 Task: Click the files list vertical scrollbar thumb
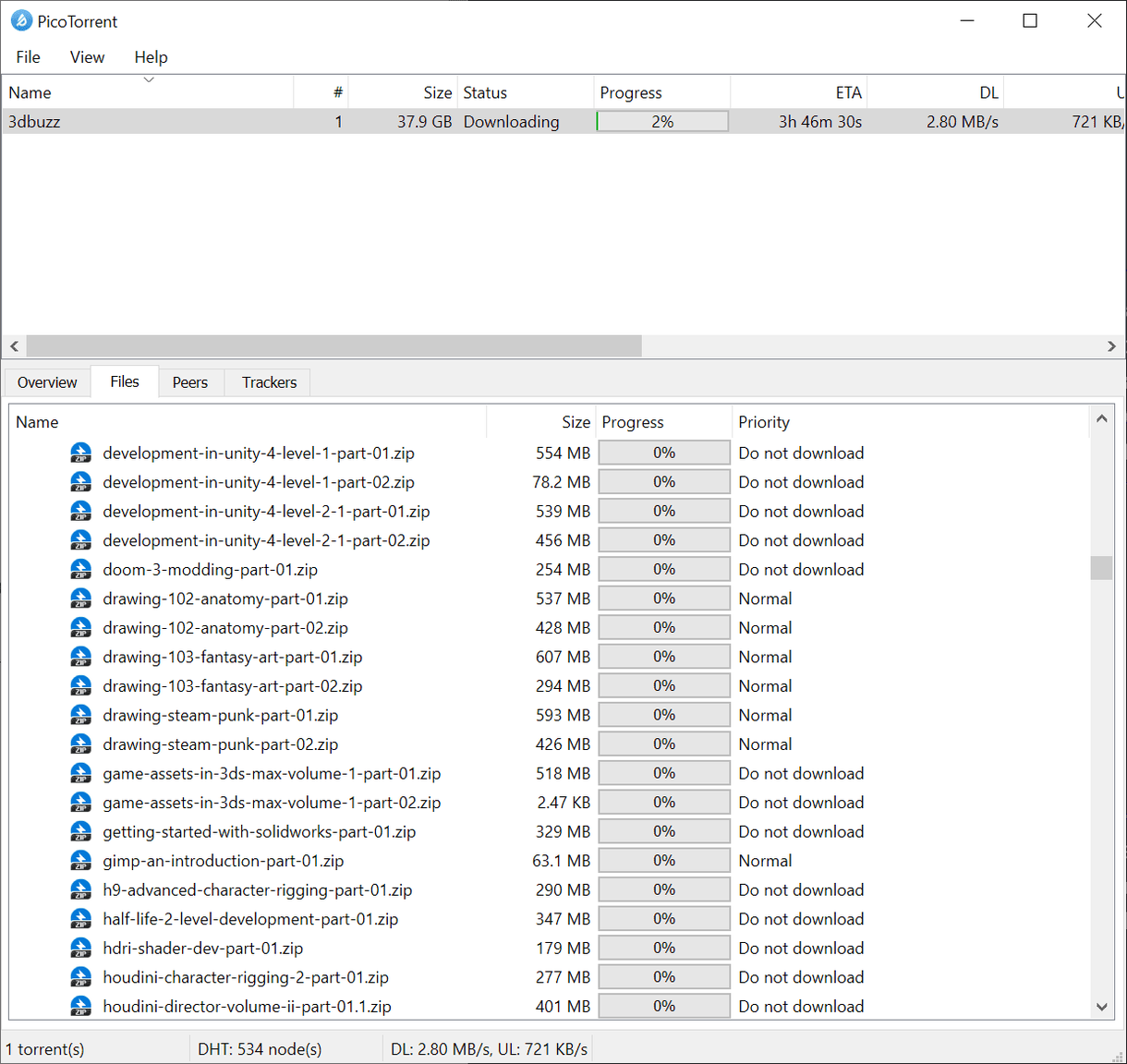pyautogui.click(x=1101, y=567)
